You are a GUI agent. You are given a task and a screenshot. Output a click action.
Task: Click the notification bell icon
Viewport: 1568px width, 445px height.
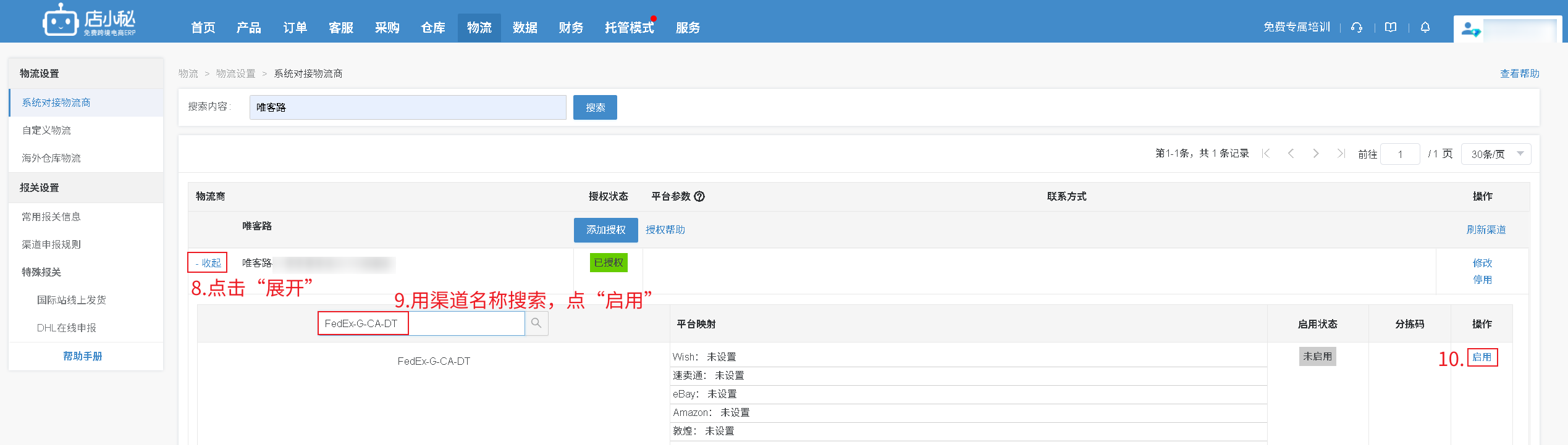pyautogui.click(x=1425, y=27)
